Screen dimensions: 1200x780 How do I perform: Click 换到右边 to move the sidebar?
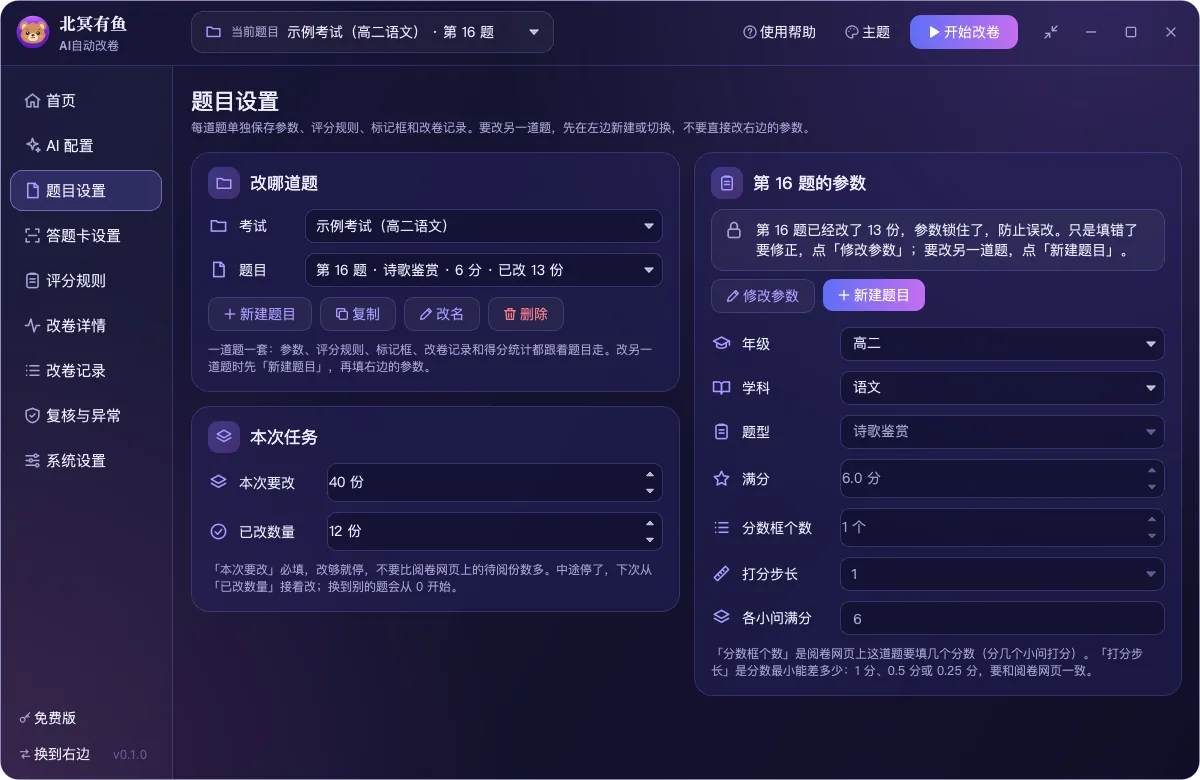54,754
